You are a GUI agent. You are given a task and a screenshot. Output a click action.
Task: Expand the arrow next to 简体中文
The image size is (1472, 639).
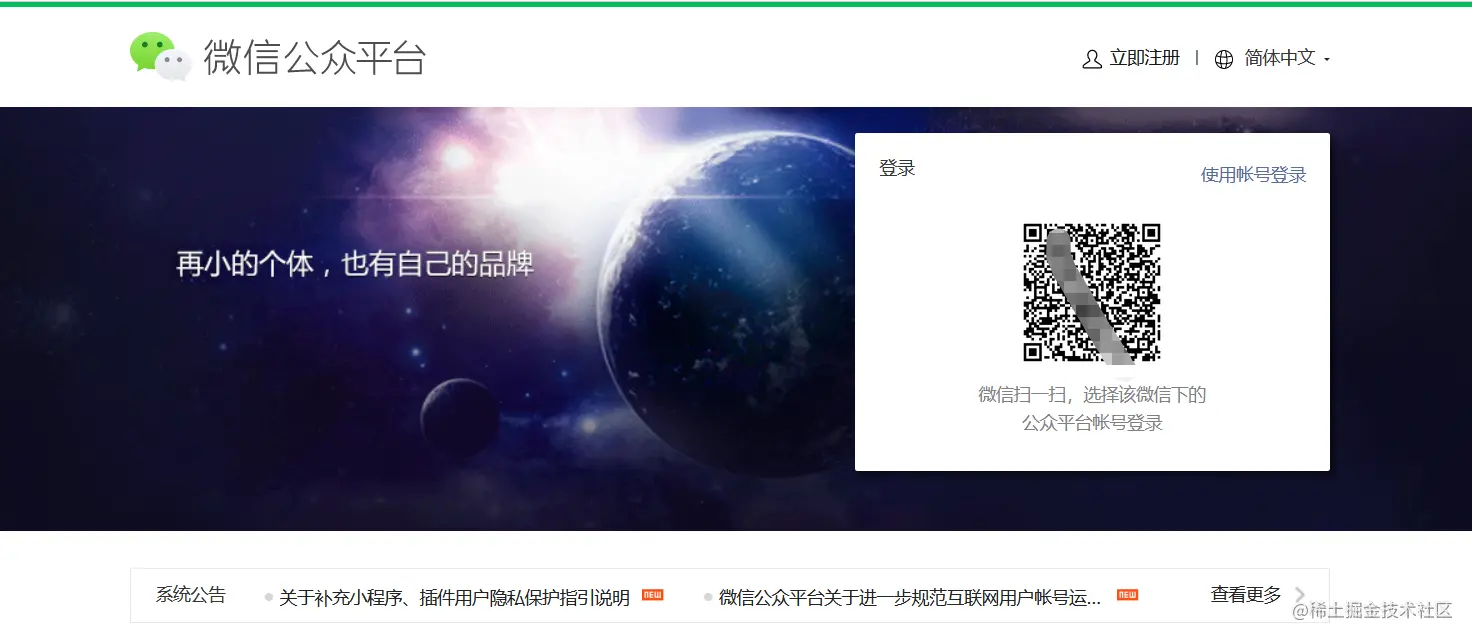pos(1326,60)
